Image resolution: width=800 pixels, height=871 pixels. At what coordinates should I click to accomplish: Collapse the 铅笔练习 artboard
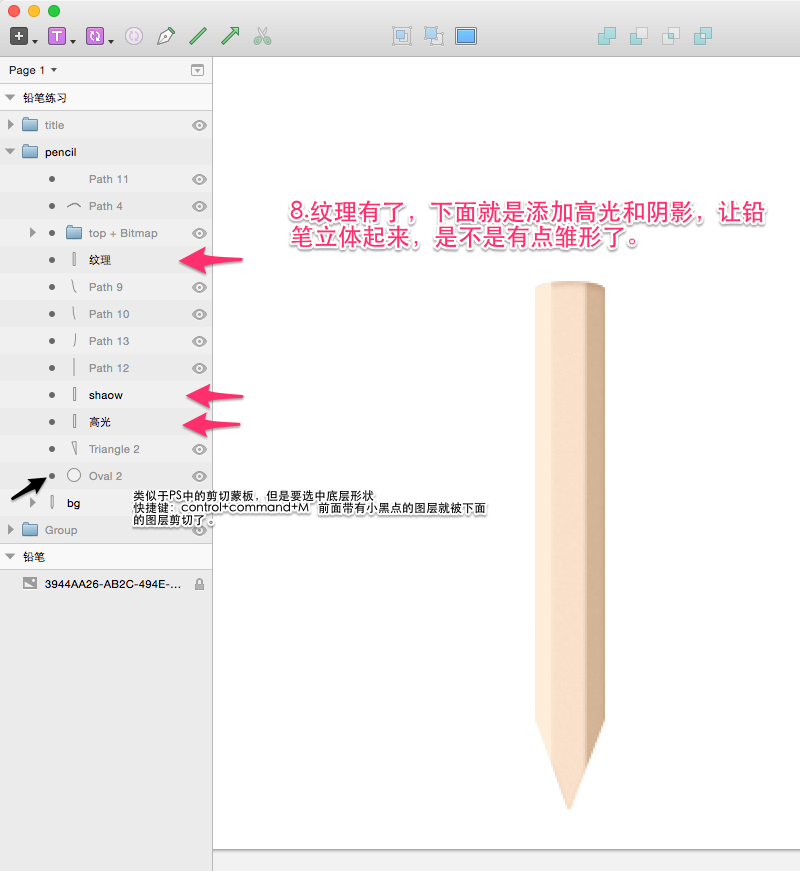tap(10, 97)
